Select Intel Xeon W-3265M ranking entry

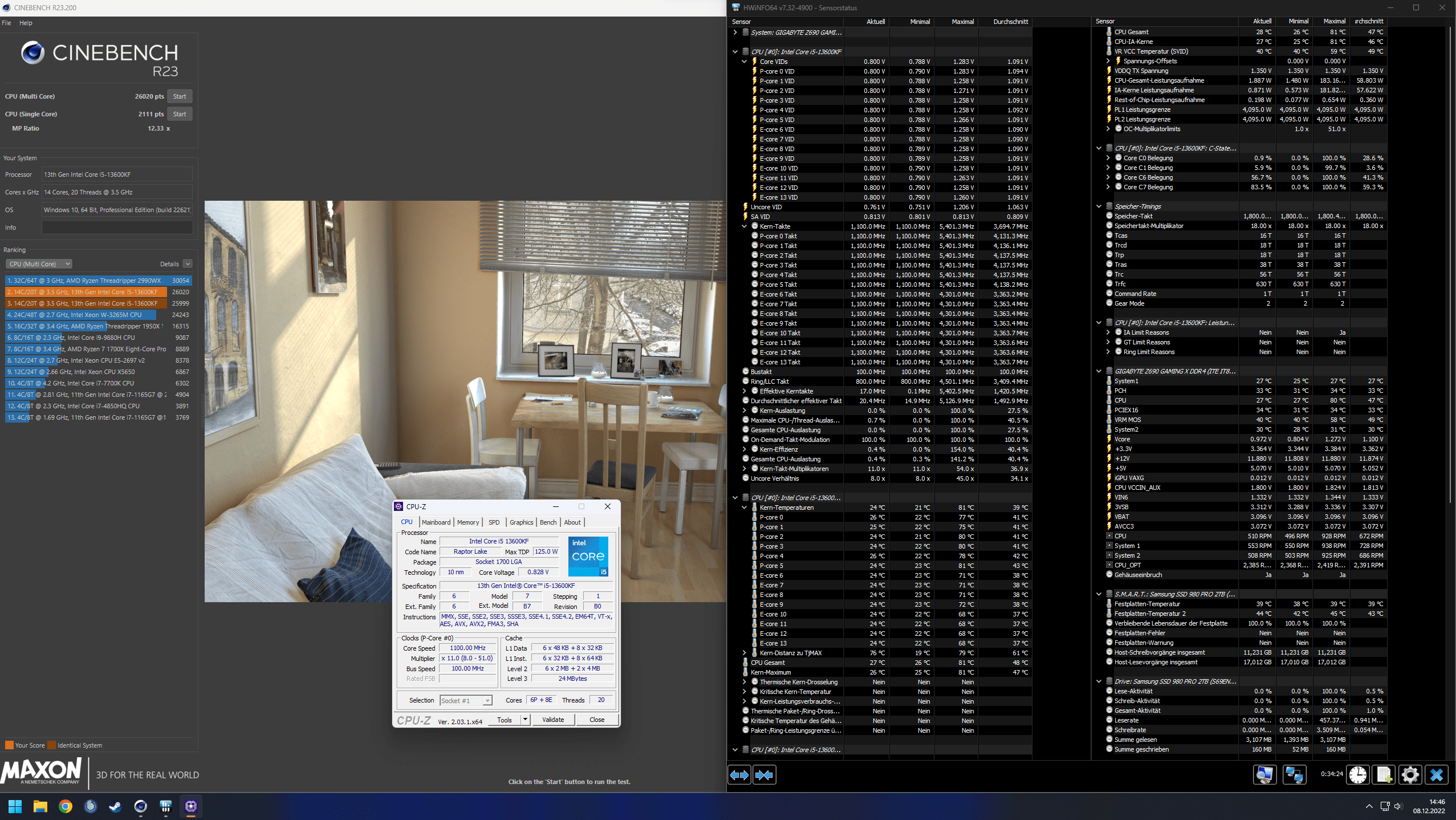click(x=98, y=315)
